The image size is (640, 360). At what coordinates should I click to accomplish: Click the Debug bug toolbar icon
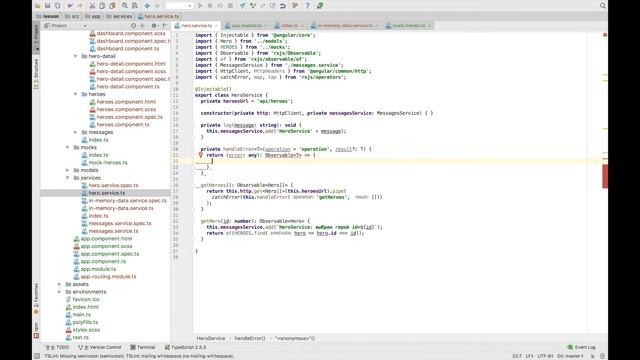click(210, 6)
